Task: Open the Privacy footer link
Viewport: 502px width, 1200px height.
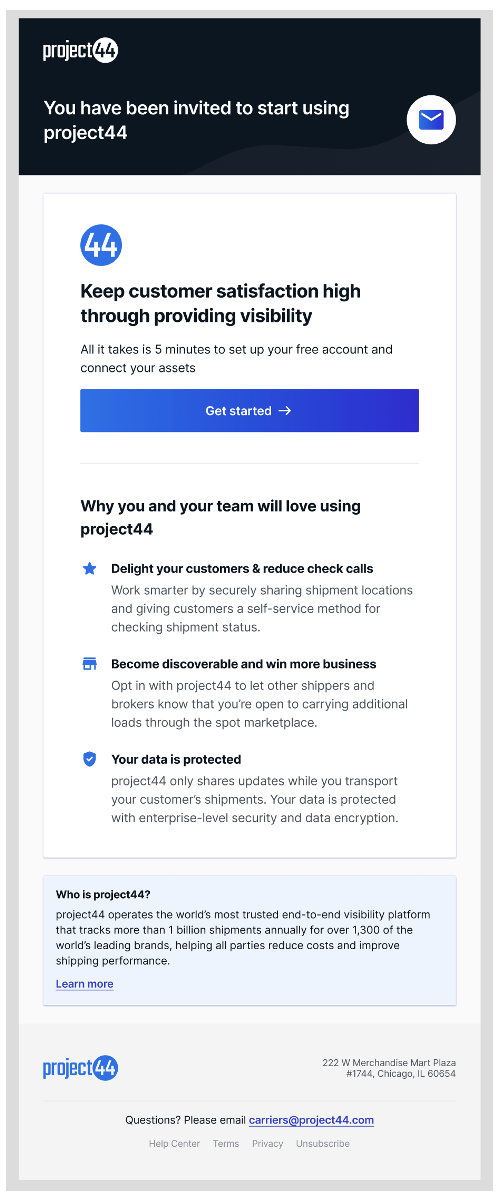Action: point(267,1143)
